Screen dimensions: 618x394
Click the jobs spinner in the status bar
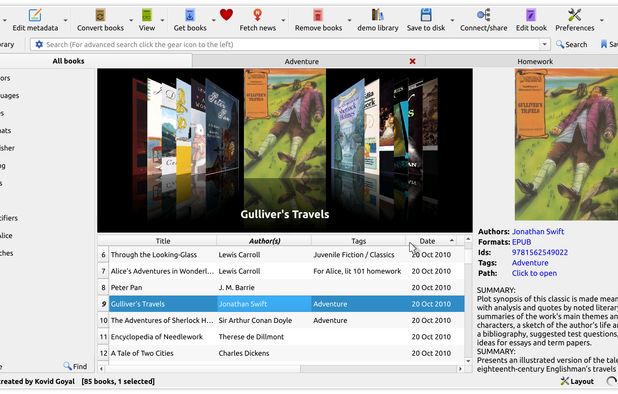click(x=612, y=381)
